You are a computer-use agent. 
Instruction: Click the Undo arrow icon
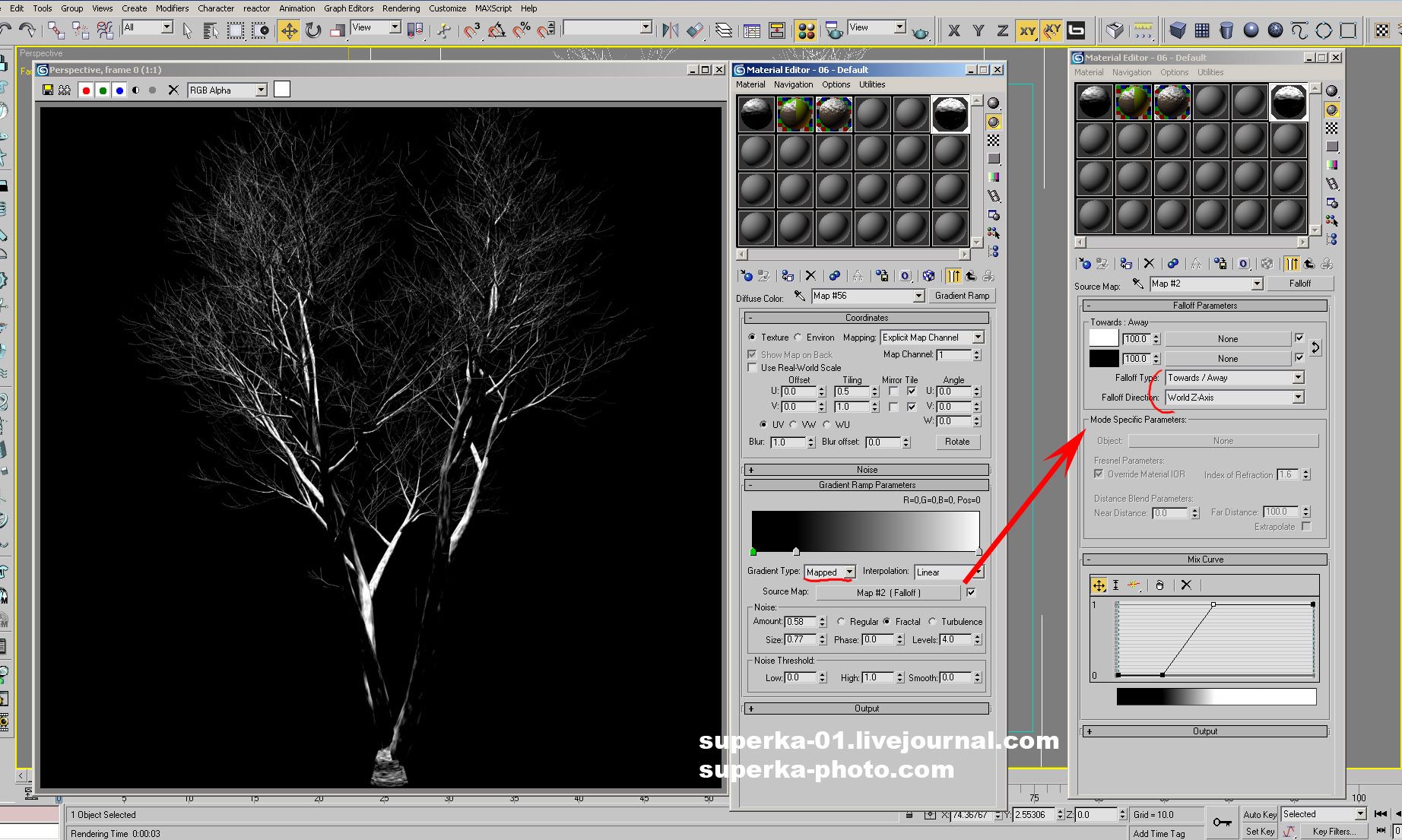pos(6,30)
